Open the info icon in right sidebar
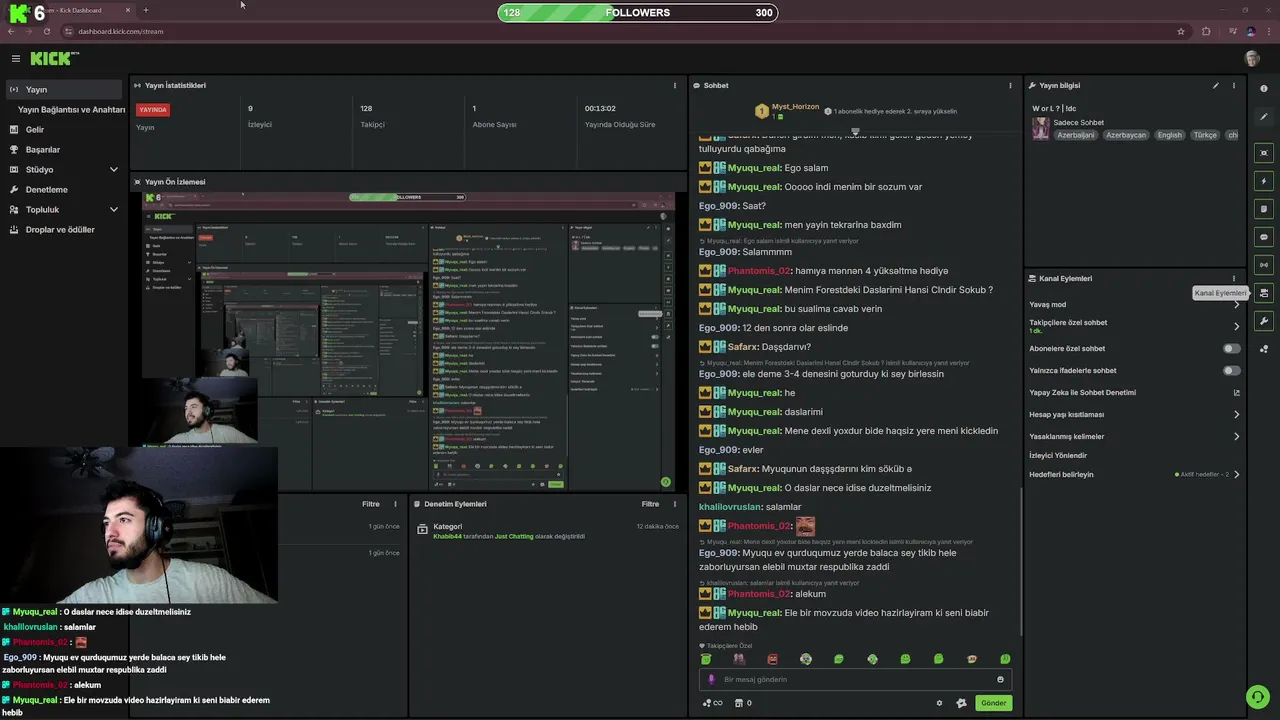Viewport: 1280px width, 720px height. 1264,89
